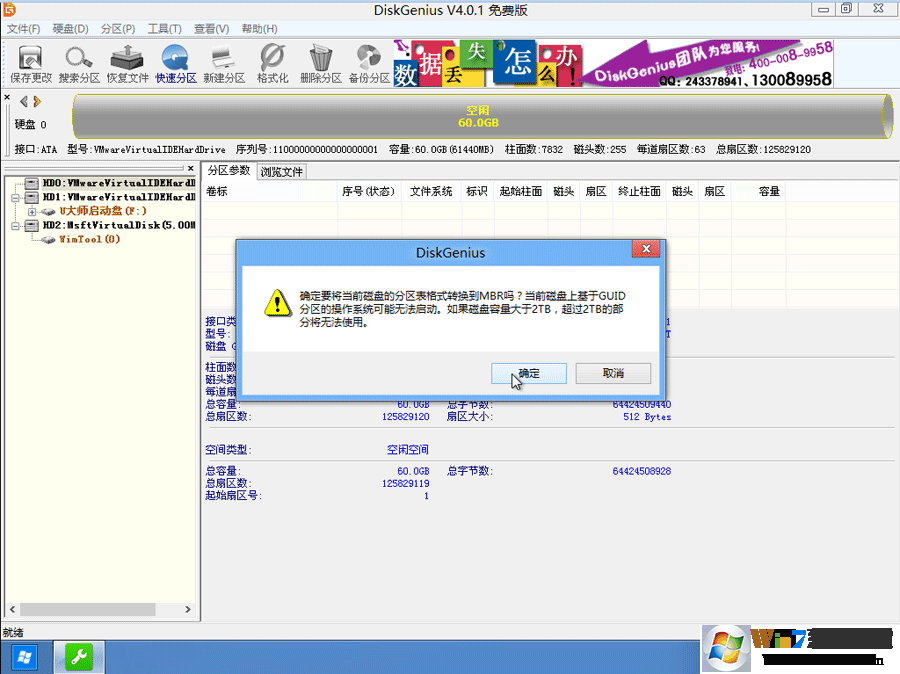Click the blue tiles icon on the taskbar
The image size is (900, 674).
click(x=24, y=657)
